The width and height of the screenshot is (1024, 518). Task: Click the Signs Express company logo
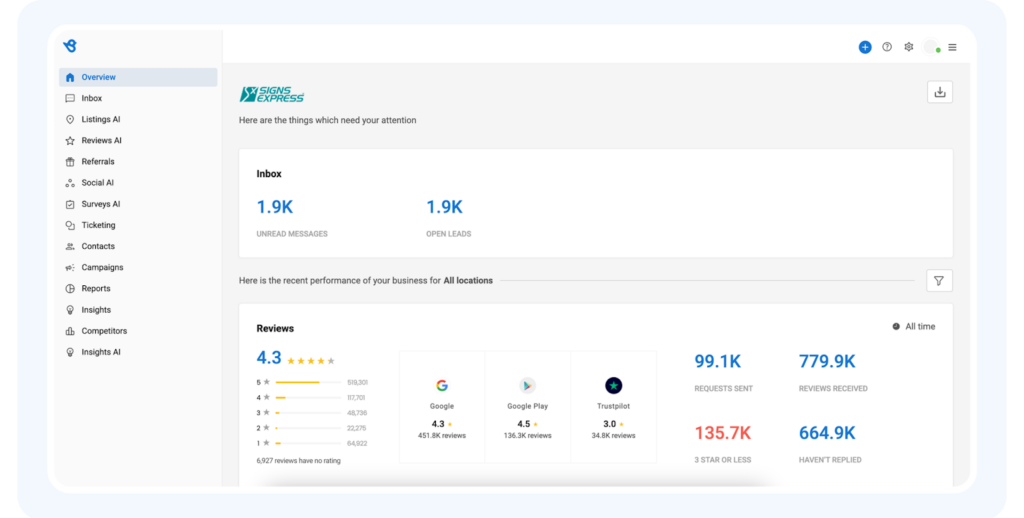point(272,95)
